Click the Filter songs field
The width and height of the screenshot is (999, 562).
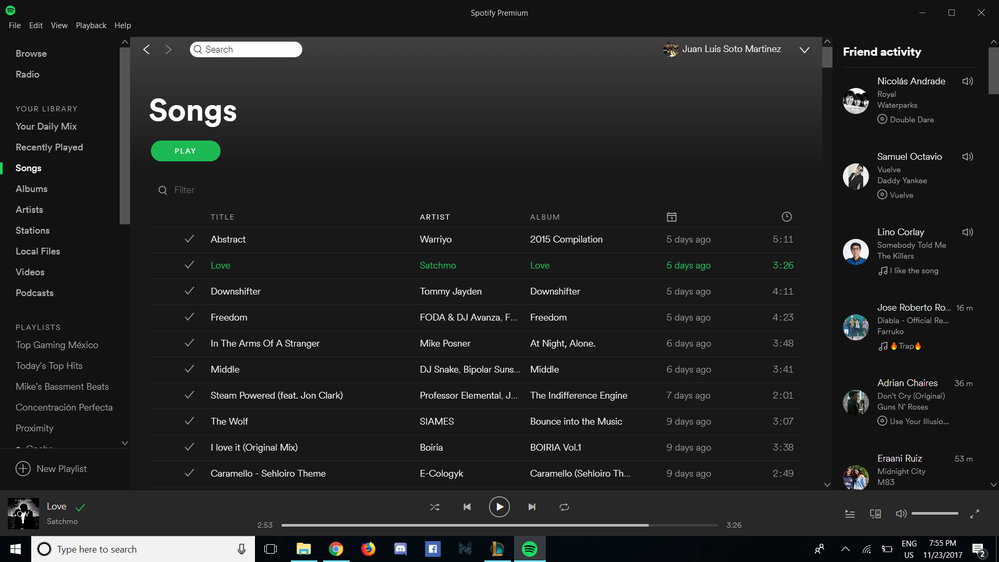point(184,190)
